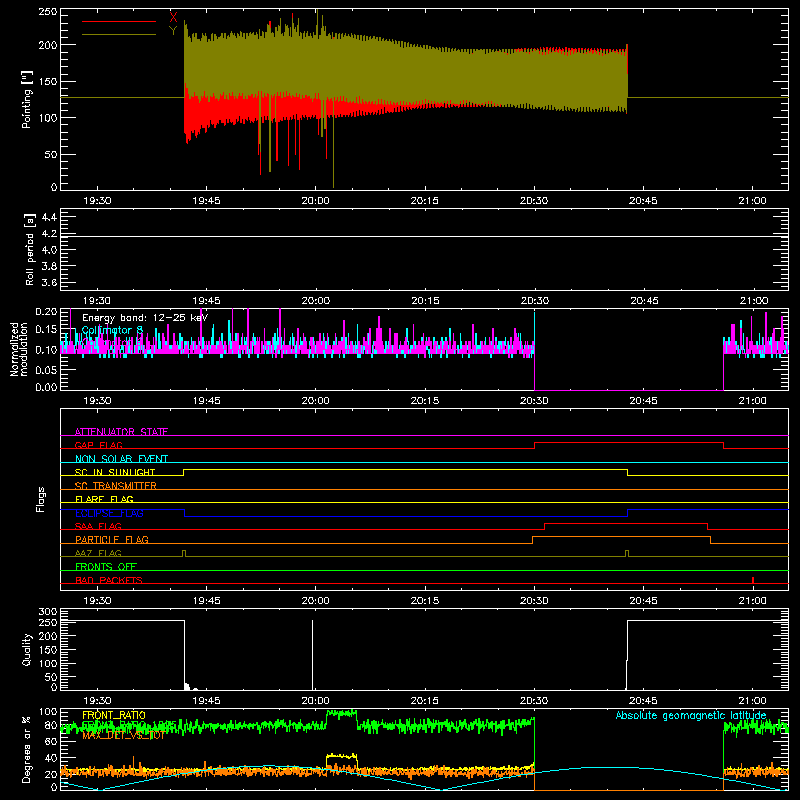Click the 0.15 tick on modulation axis

[46, 330]
